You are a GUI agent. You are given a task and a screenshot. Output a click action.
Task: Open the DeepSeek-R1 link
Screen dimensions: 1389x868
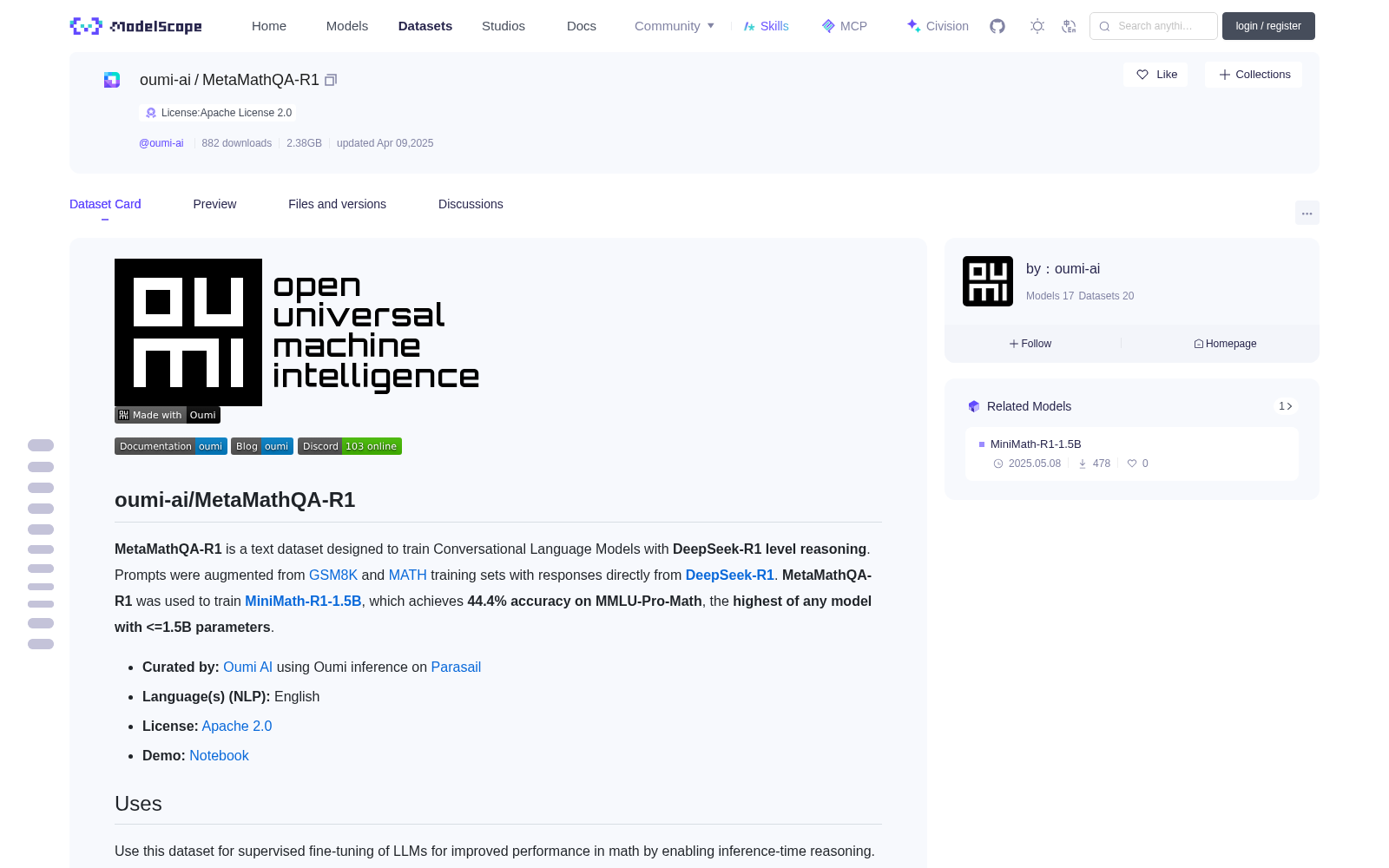pyautogui.click(x=730, y=575)
